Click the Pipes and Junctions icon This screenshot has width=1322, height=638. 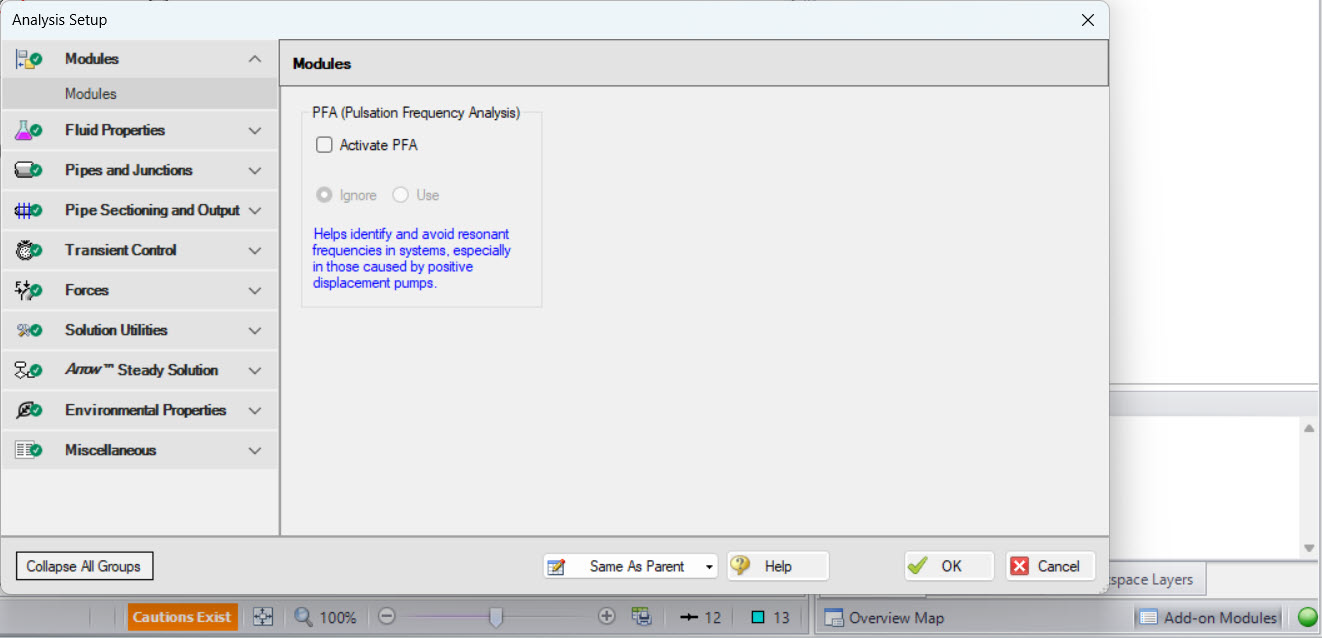(x=28, y=170)
